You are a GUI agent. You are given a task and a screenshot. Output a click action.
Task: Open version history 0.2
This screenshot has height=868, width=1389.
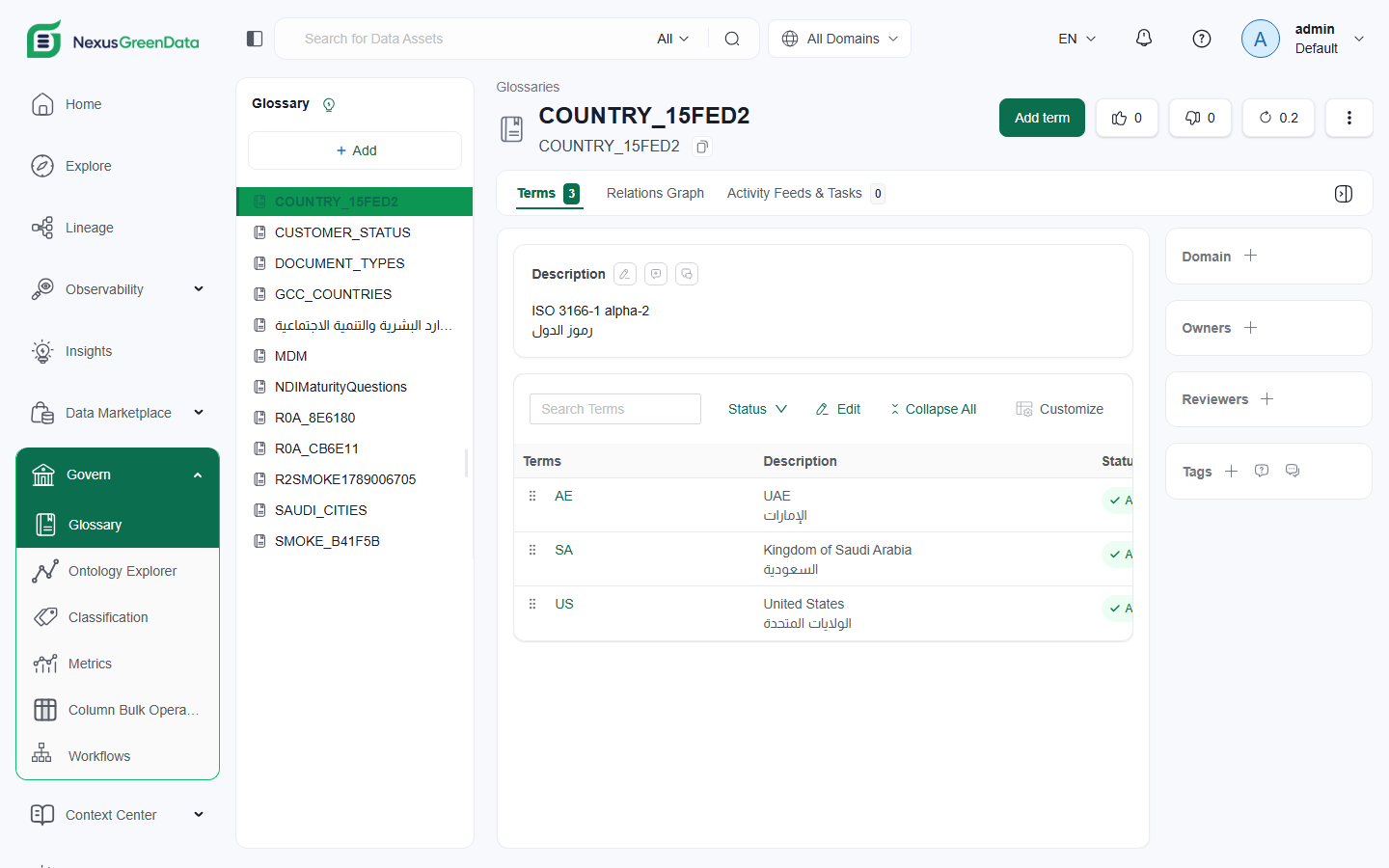click(1278, 118)
